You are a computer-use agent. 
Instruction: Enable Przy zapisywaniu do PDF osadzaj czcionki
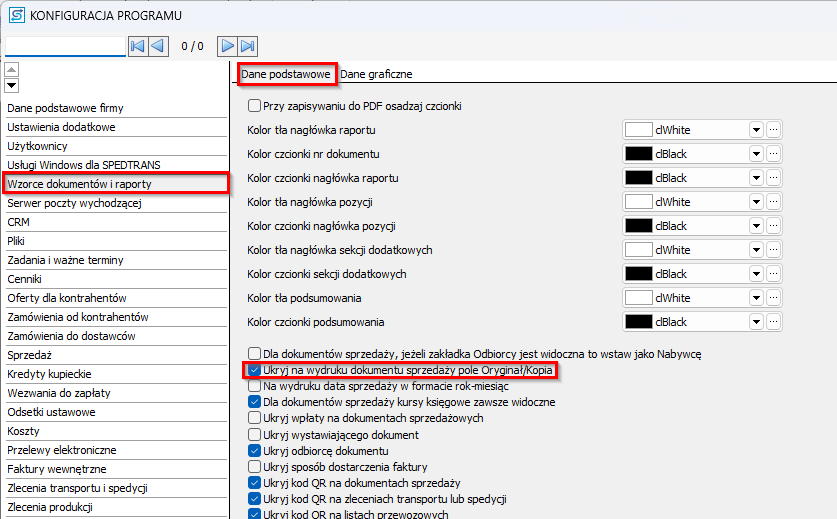(x=254, y=105)
